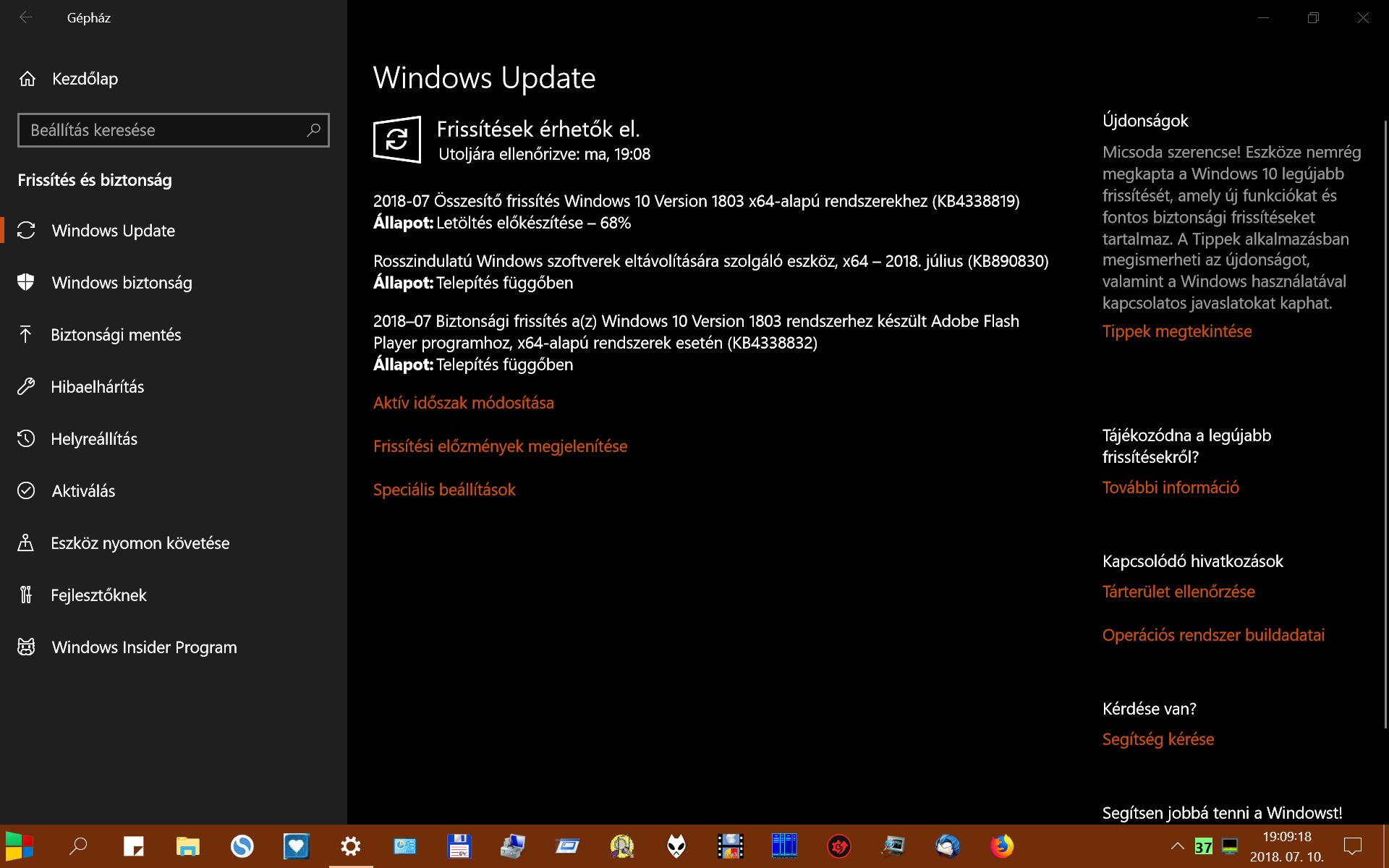
Task: Click the Aktiválás checkmark circle icon
Action: pyautogui.click(x=26, y=490)
